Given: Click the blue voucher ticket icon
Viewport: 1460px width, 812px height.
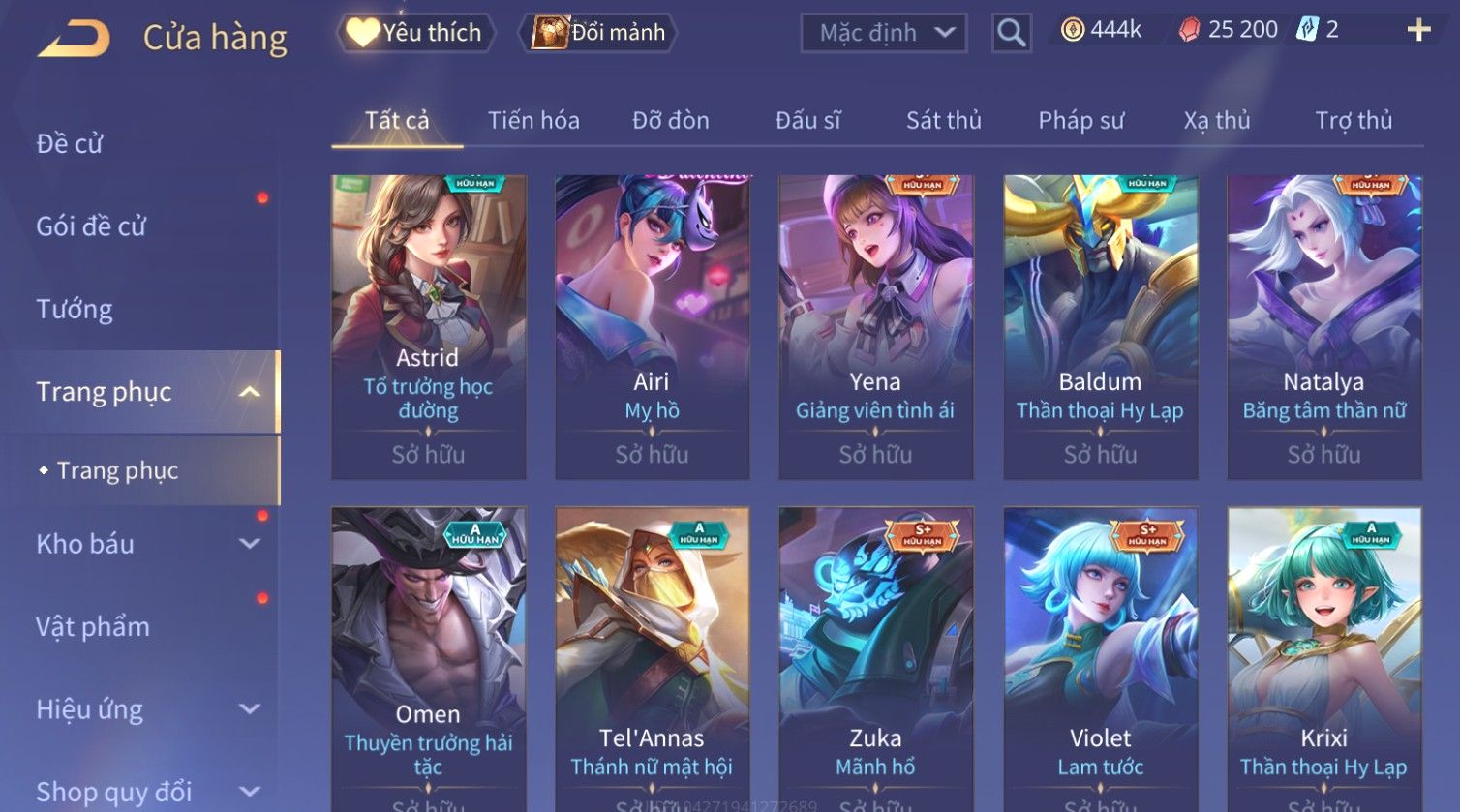Looking at the screenshot, I should click(x=1307, y=30).
